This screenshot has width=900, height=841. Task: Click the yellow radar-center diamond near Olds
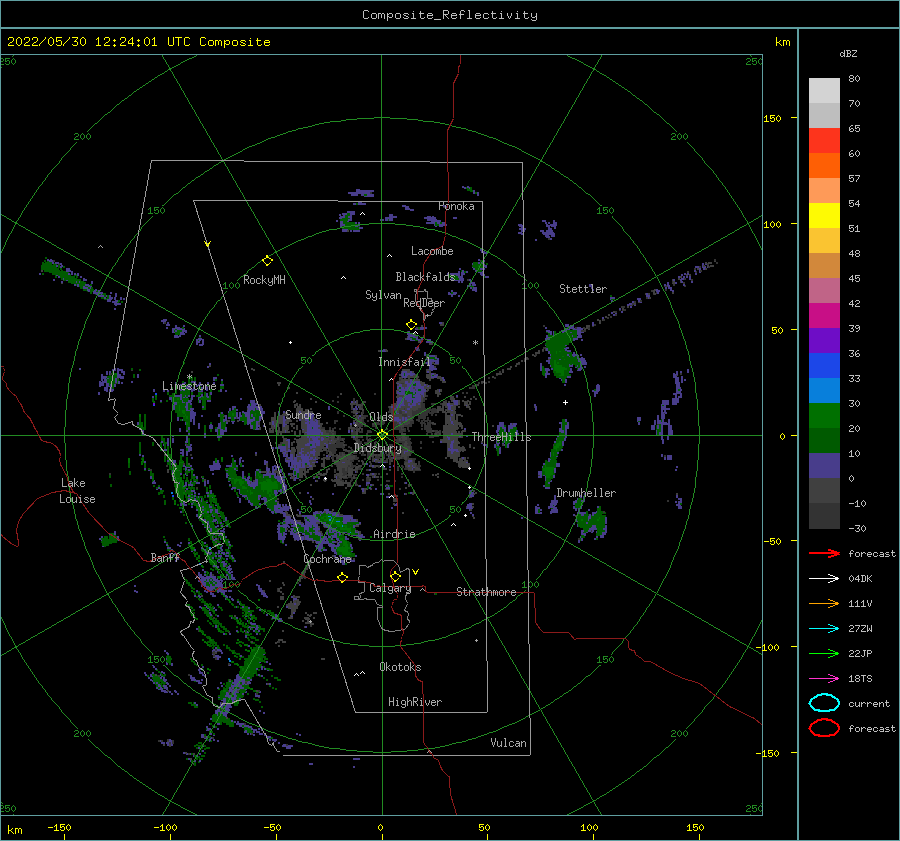(382, 435)
